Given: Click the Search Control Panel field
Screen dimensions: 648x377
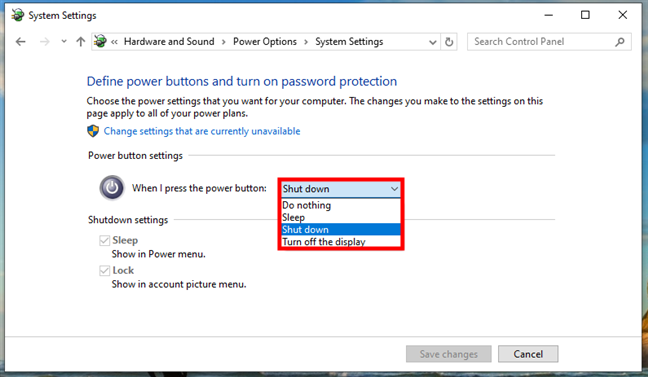Looking at the screenshot, I should pos(541,42).
